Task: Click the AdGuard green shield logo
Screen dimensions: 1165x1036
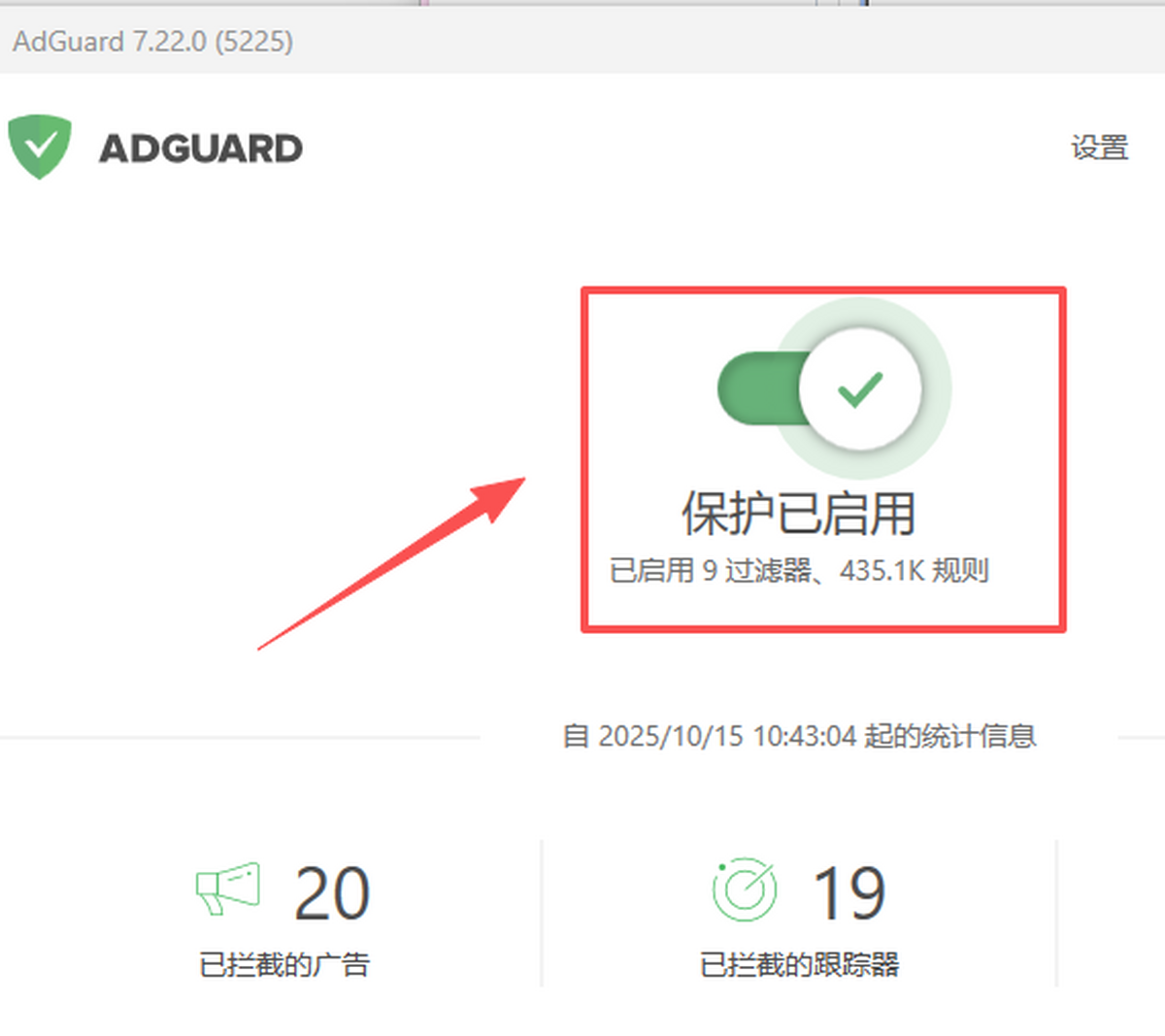Action: pyautogui.click(x=40, y=147)
